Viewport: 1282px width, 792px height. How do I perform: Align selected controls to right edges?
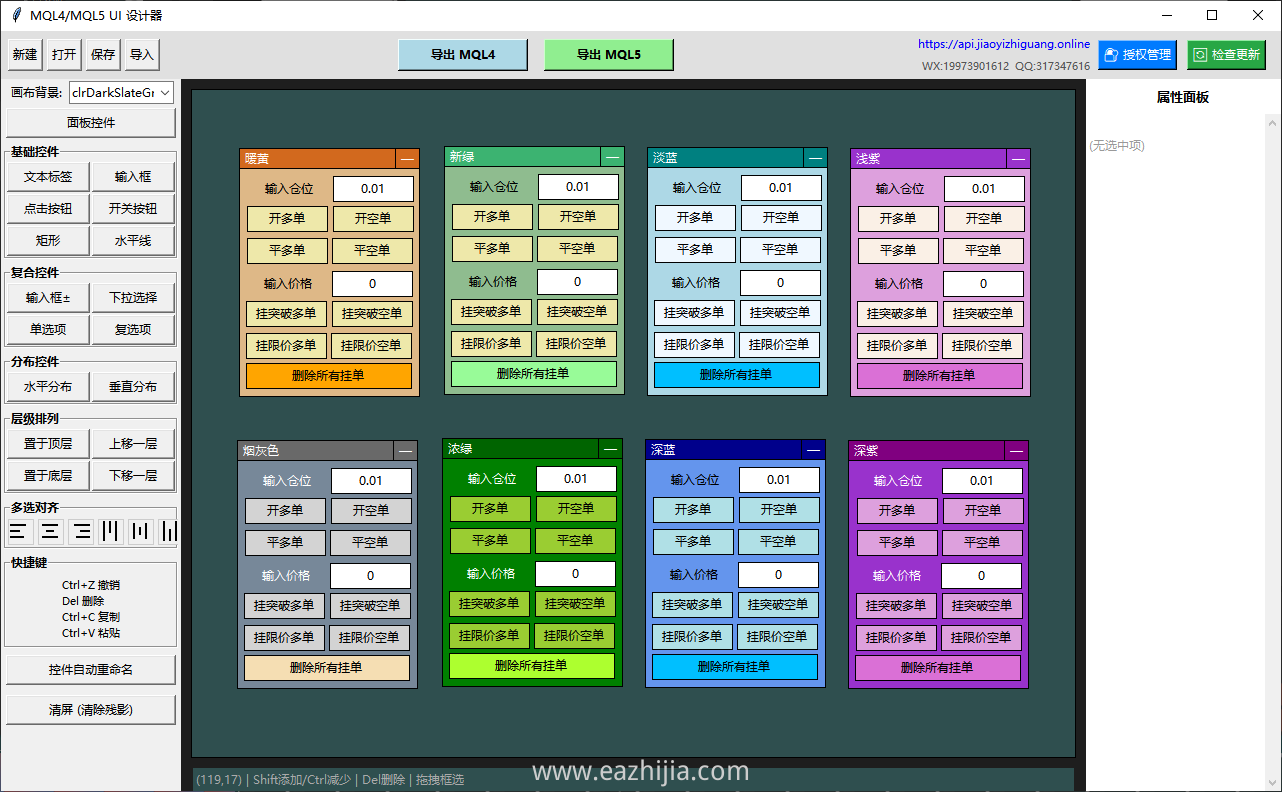tap(80, 531)
